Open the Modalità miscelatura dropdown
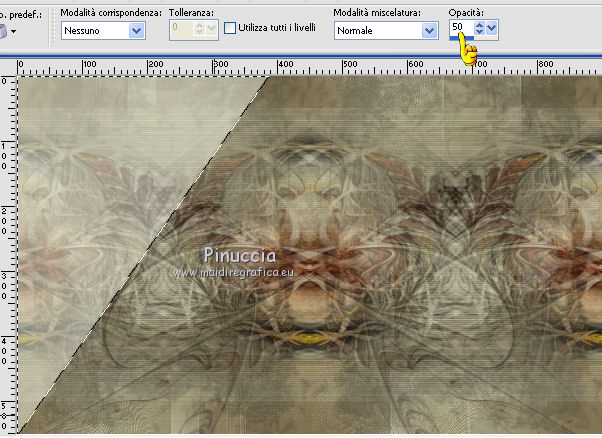The image size is (602, 438). click(386, 31)
